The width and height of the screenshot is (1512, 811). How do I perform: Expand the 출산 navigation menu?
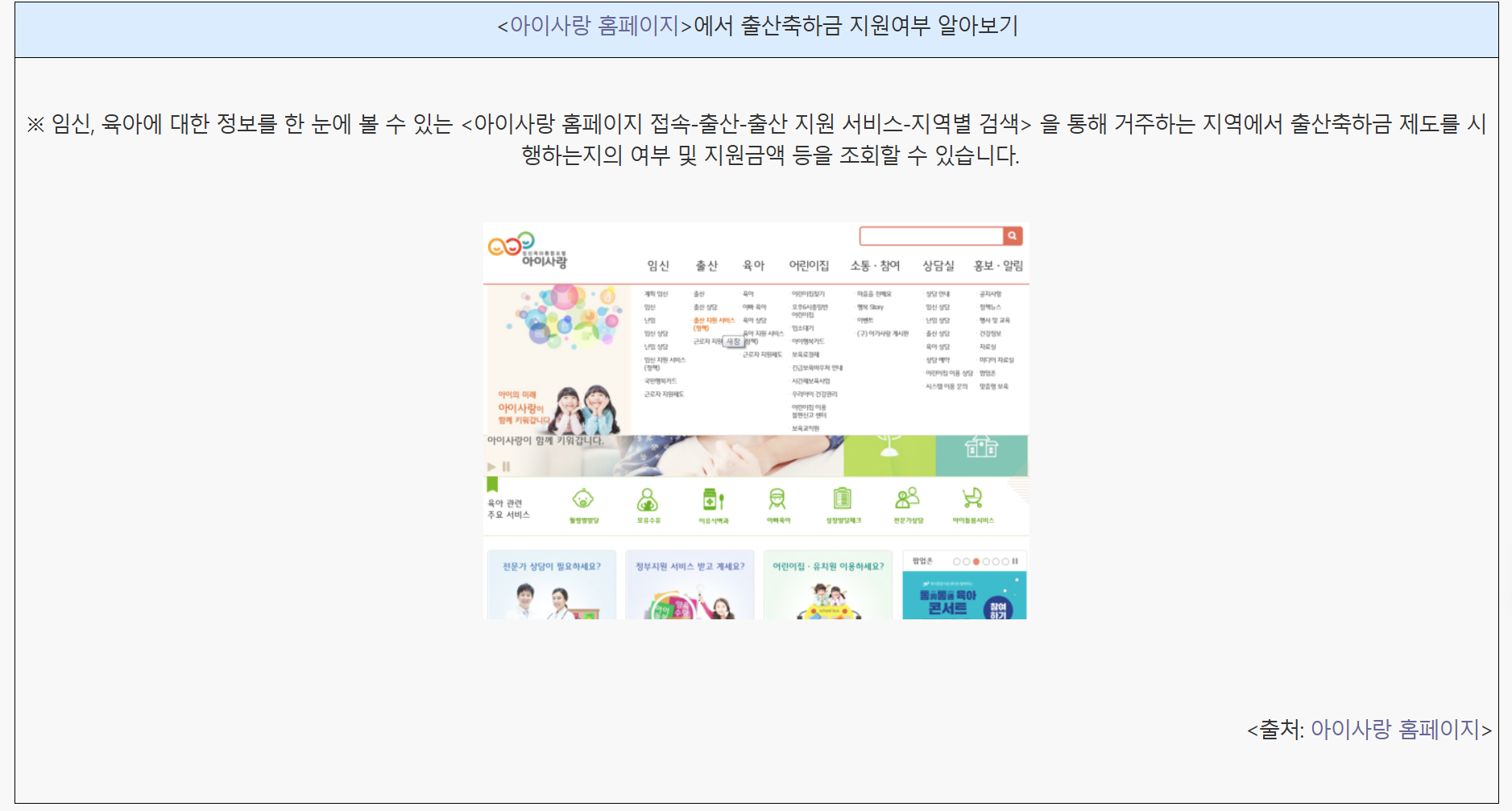pos(708,265)
